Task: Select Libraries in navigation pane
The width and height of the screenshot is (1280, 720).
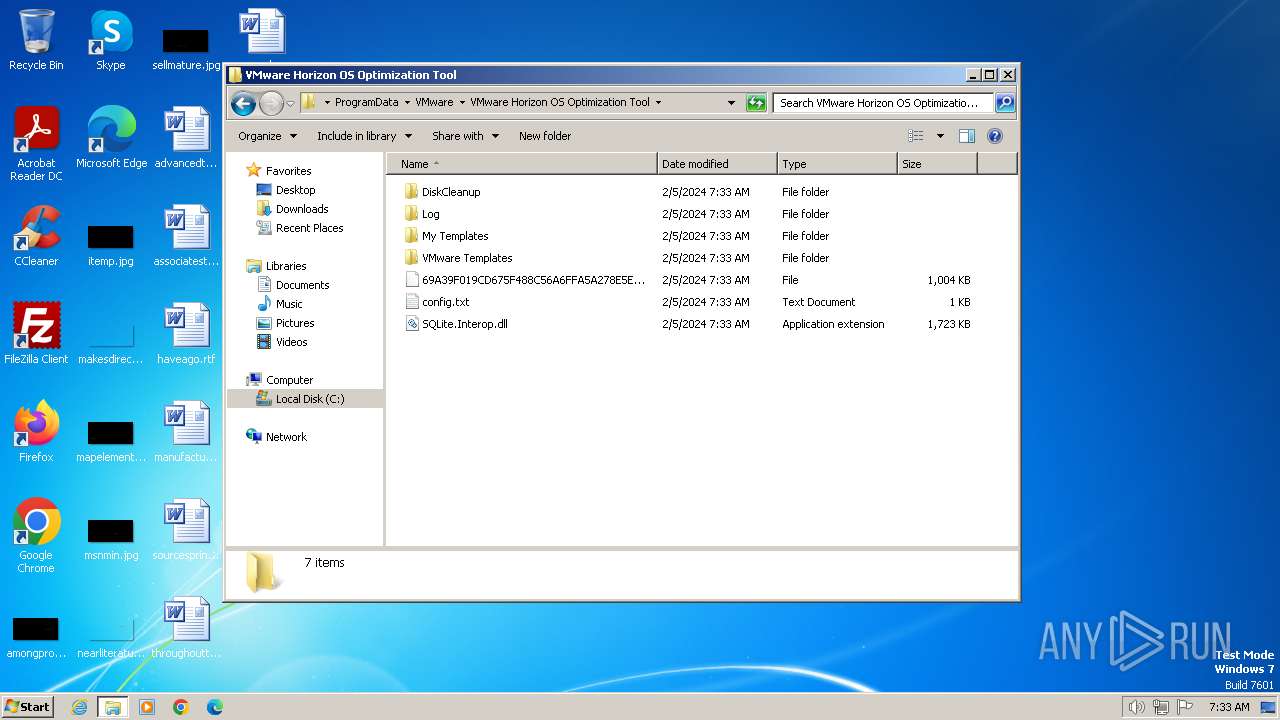Action: coord(286,266)
